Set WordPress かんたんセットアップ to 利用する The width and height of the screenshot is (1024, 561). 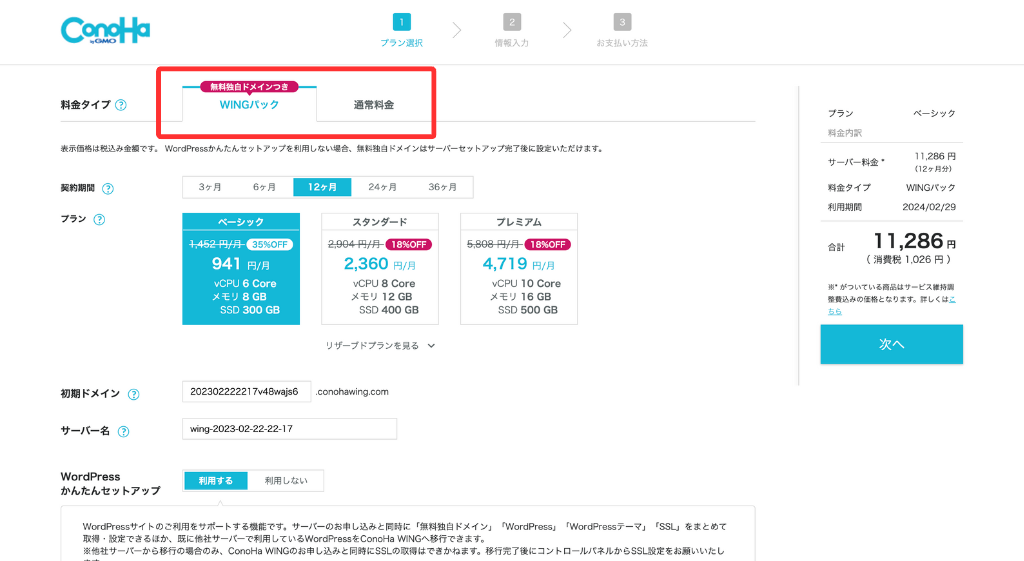[216, 481]
